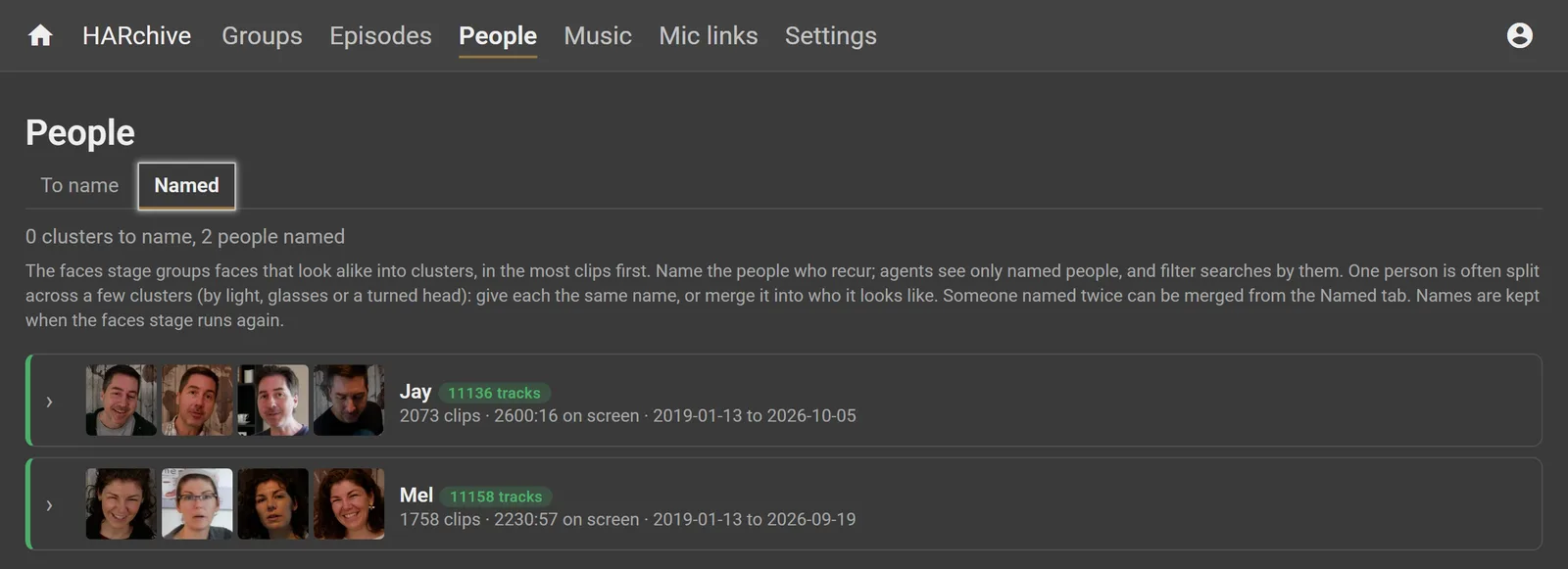The width and height of the screenshot is (1568, 569).
Task: Open Jay's first face thumbnail
Action: pyautogui.click(x=122, y=401)
